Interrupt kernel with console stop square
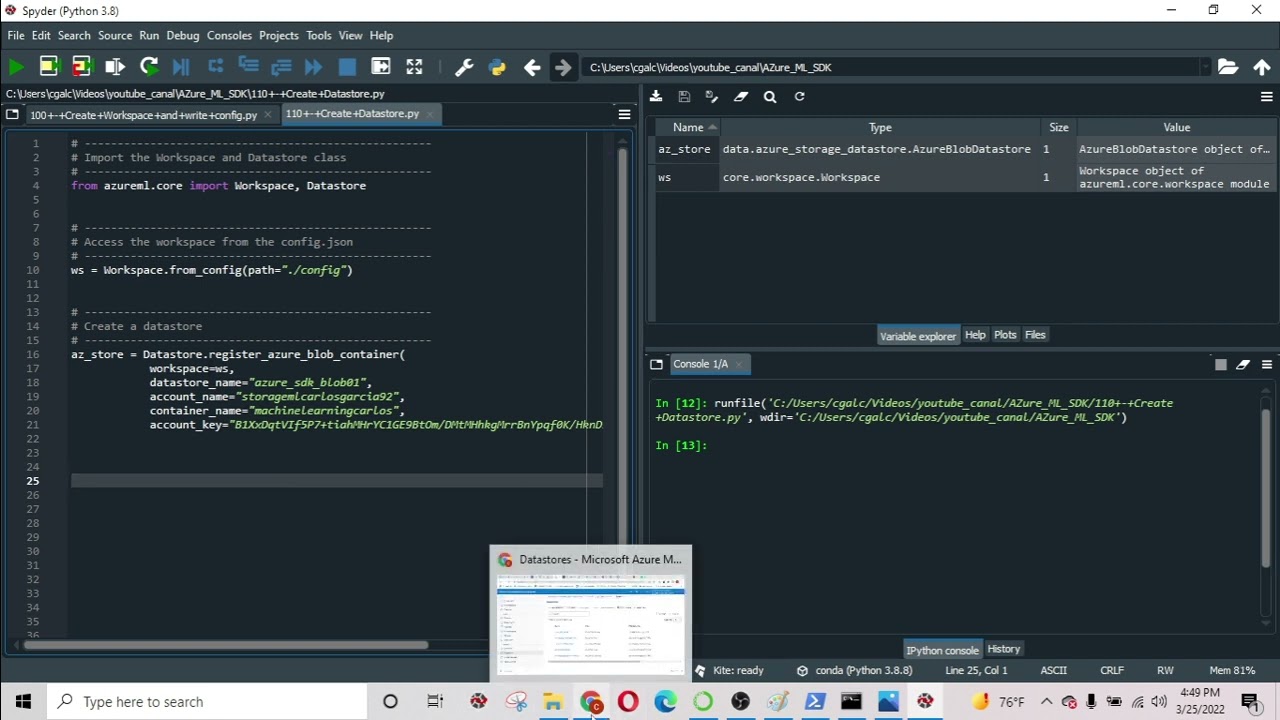 tap(1220, 364)
